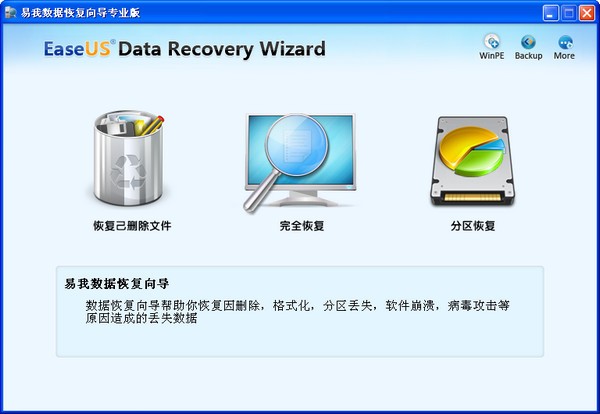The image size is (600, 414).
Task: Choose the monitor with magnifier complete recovery icon
Action: click(x=299, y=162)
